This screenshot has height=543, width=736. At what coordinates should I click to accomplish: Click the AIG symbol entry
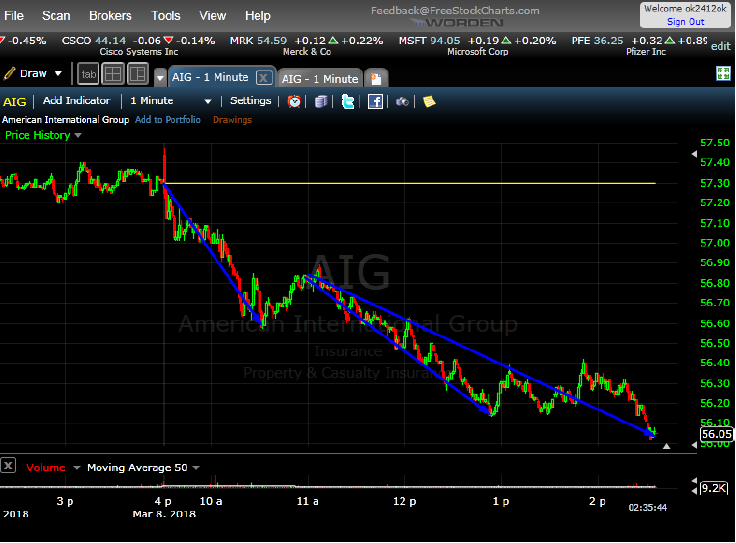15,102
